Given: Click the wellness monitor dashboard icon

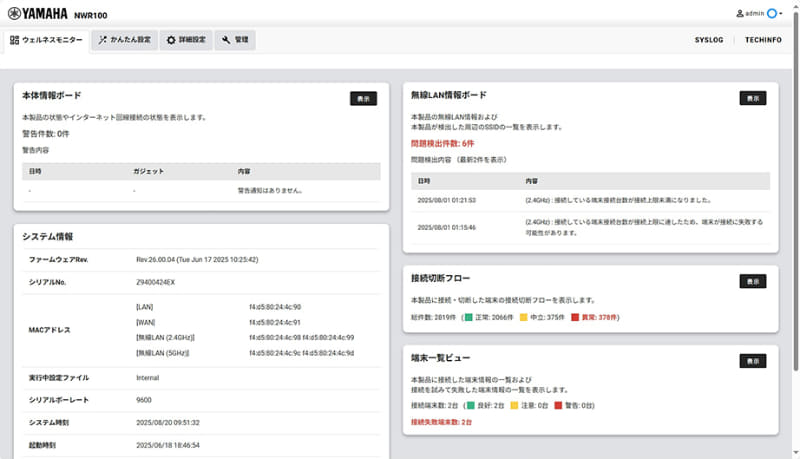Looking at the screenshot, I should pos(14,40).
